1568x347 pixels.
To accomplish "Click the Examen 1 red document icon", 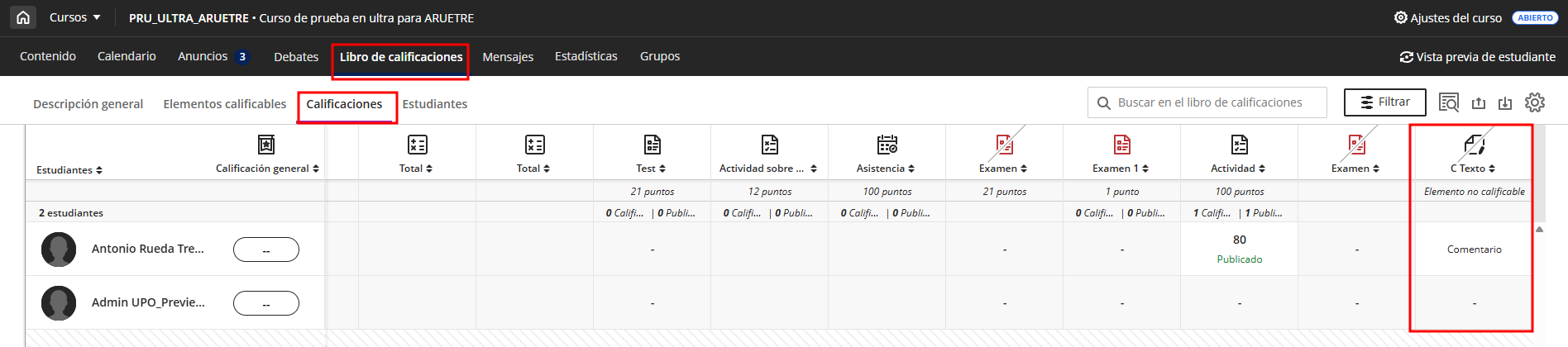I will tap(1122, 145).
